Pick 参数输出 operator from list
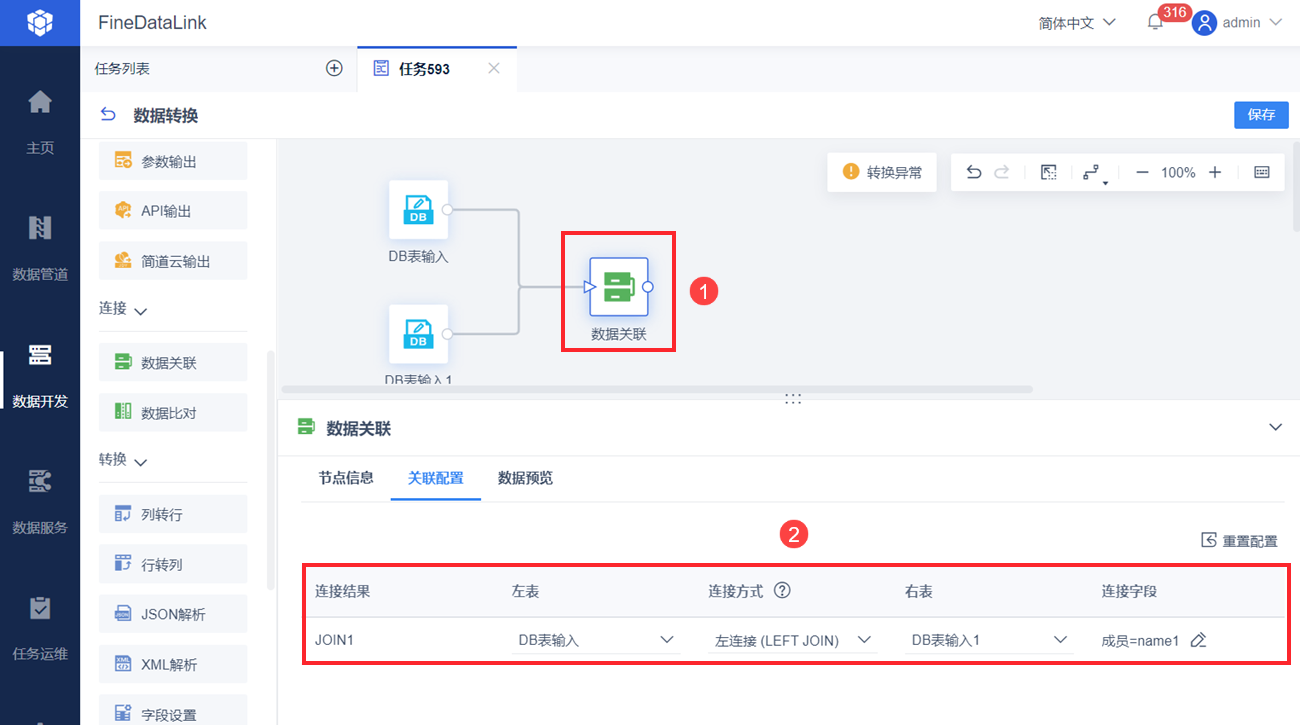The height and width of the screenshot is (725, 1300). coord(173,161)
